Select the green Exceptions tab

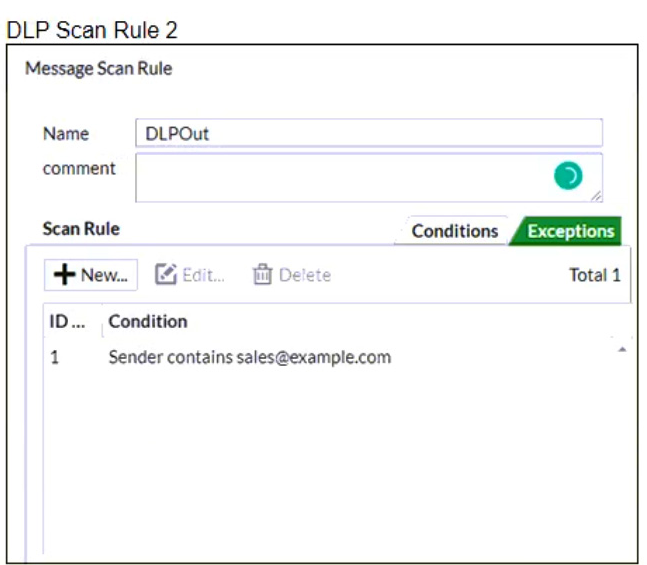pyautogui.click(x=570, y=231)
